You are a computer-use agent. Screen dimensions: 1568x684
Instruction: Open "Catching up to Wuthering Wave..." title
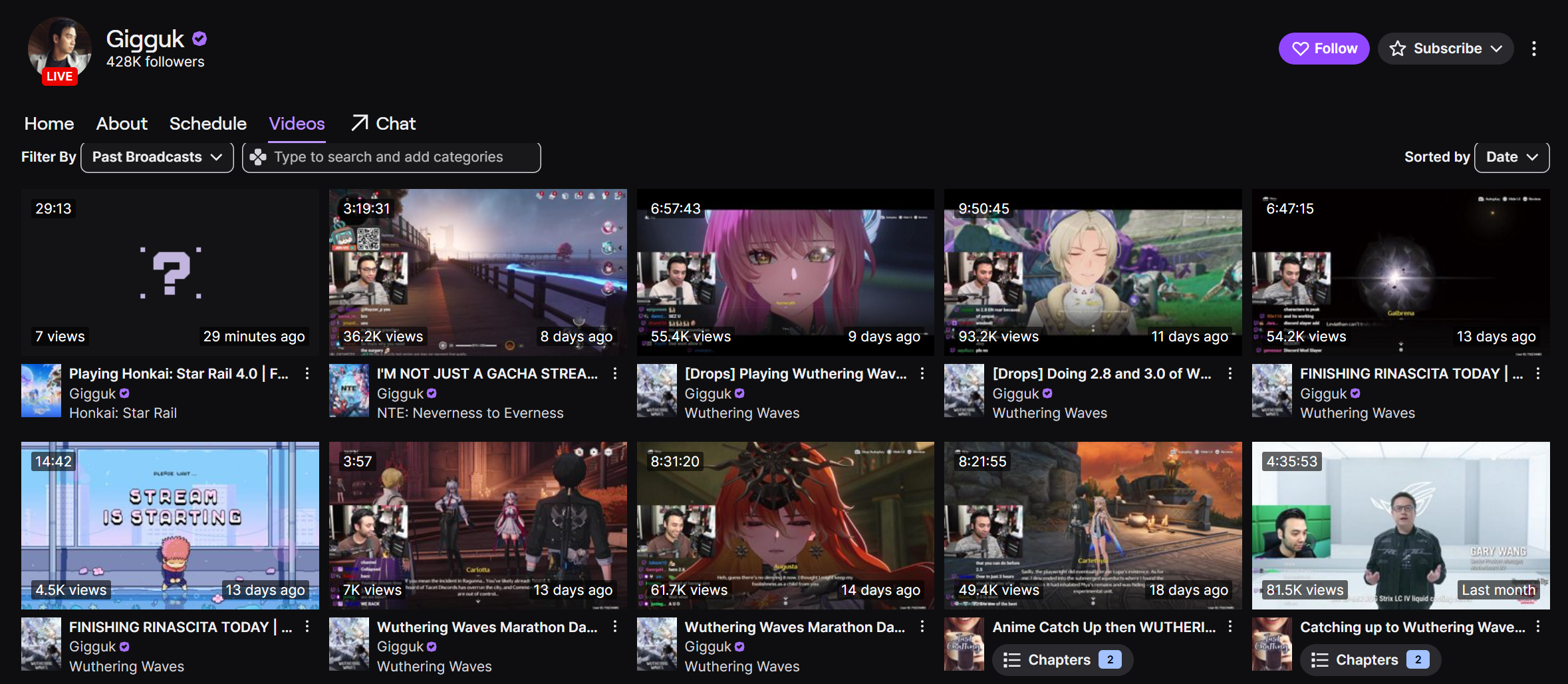tap(1412, 627)
